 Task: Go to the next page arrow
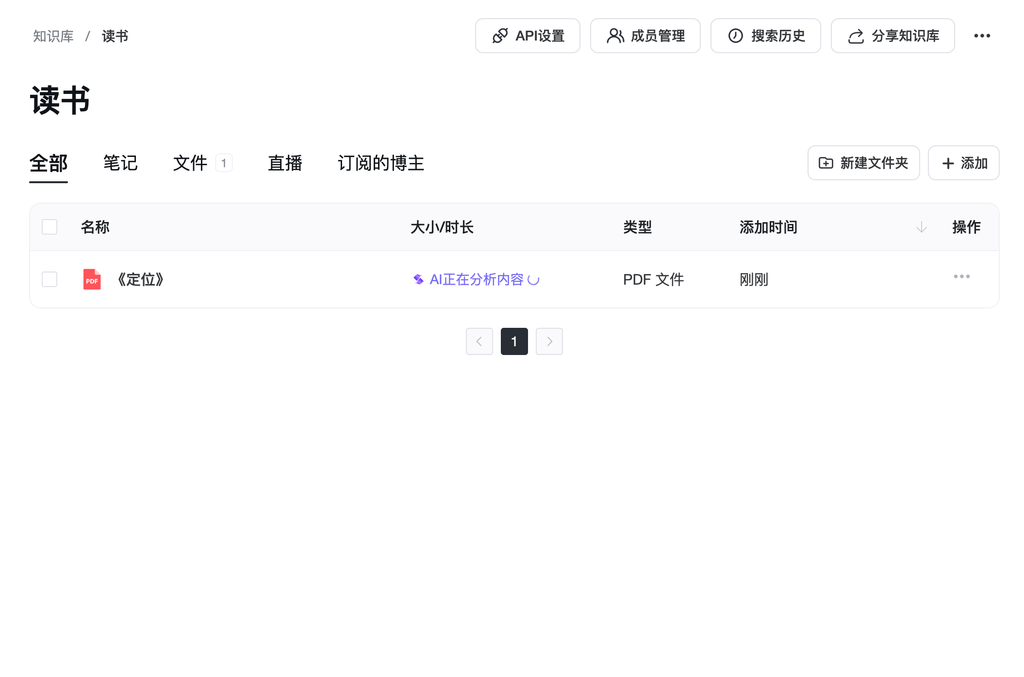pyautogui.click(x=549, y=341)
